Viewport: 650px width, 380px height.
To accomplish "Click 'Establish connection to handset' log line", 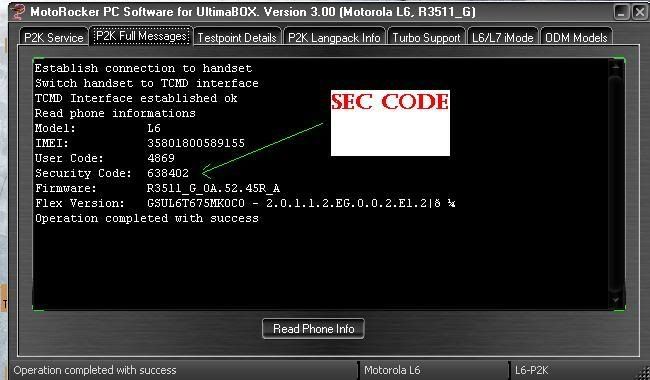I will (x=143, y=68).
